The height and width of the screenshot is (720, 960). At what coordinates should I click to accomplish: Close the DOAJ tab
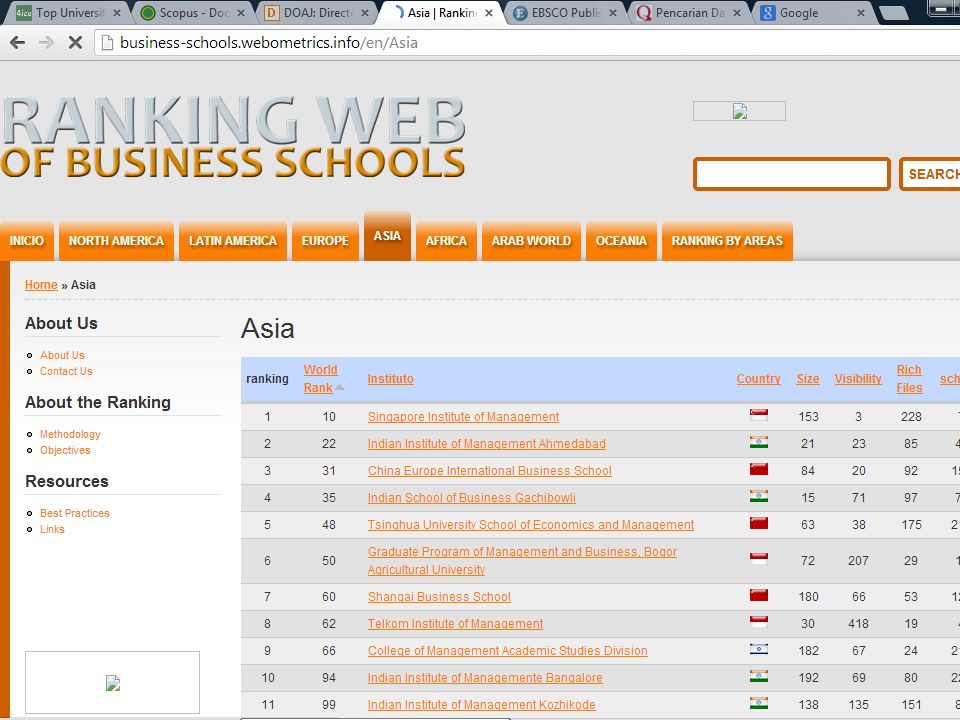(x=365, y=13)
